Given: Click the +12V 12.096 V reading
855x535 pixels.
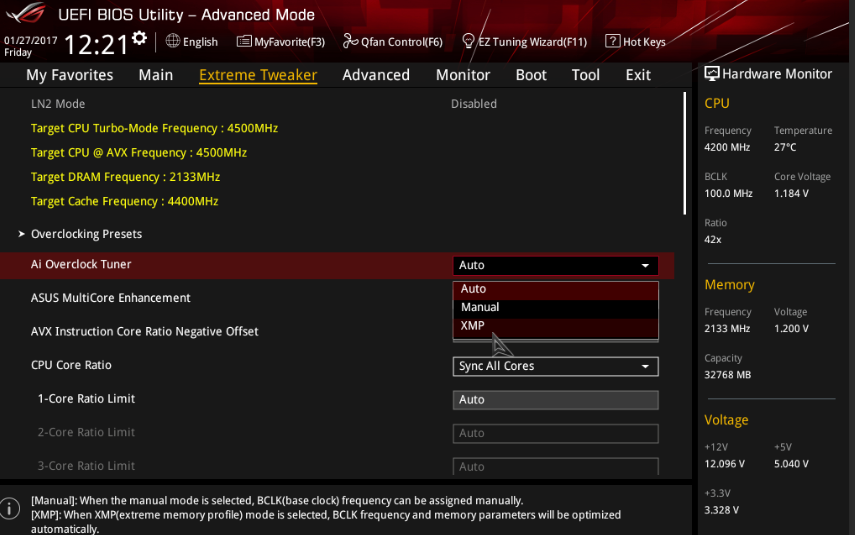Looking at the screenshot, I should [x=724, y=464].
